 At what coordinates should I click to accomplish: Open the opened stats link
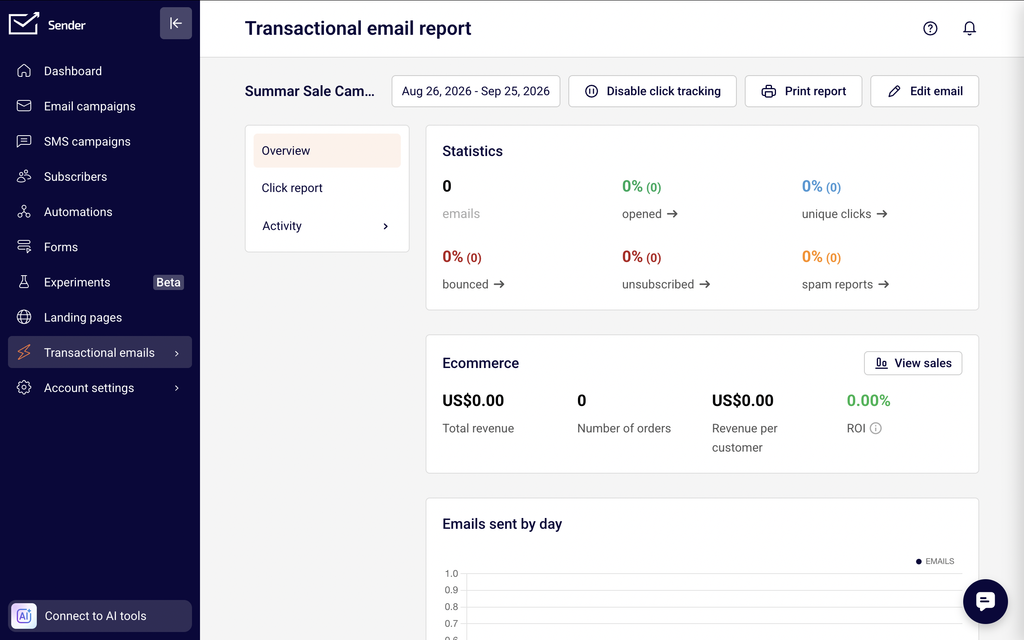[x=649, y=214]
